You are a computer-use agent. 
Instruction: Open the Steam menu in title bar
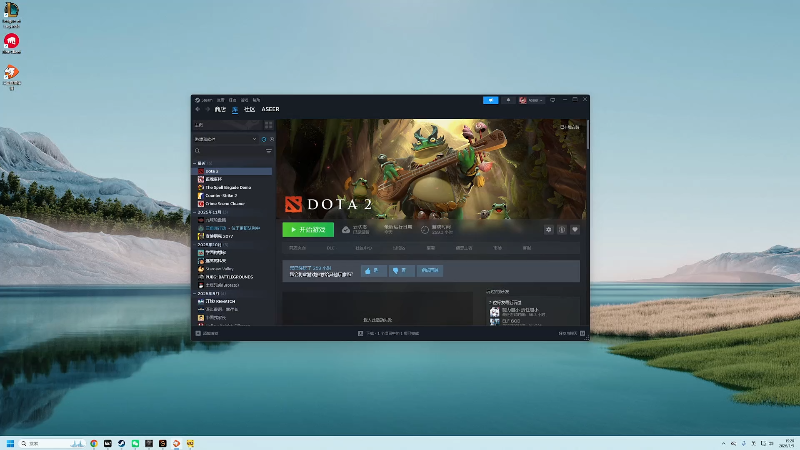point(204,100)
